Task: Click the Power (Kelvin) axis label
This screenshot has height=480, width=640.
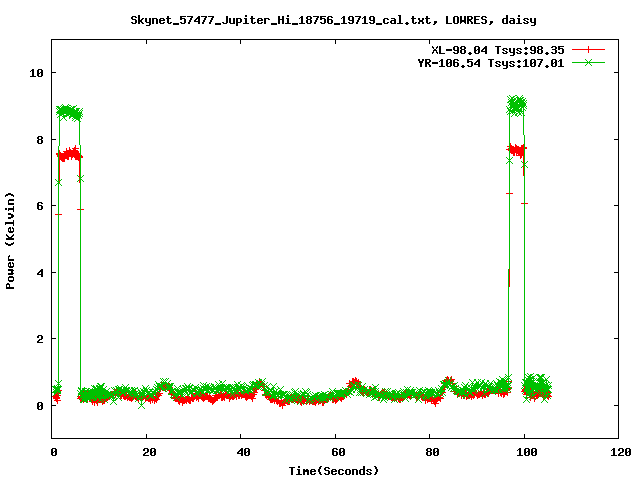Action: [x=10, y=241]
